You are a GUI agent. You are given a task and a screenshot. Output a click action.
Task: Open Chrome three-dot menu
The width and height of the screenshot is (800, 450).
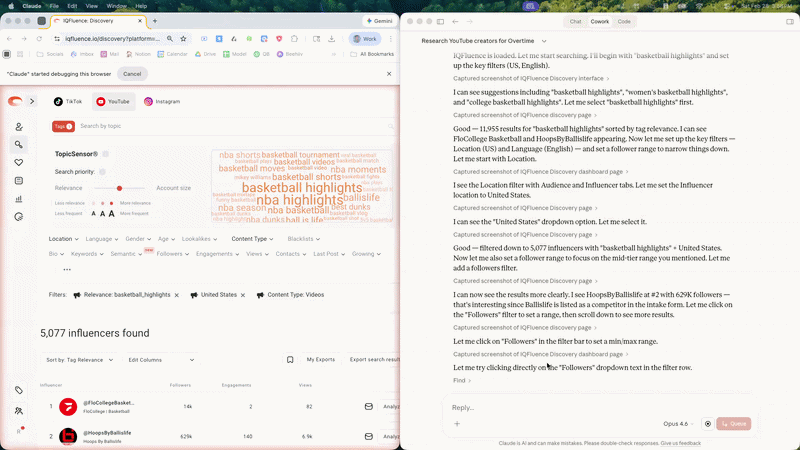[x=391, y=39]
